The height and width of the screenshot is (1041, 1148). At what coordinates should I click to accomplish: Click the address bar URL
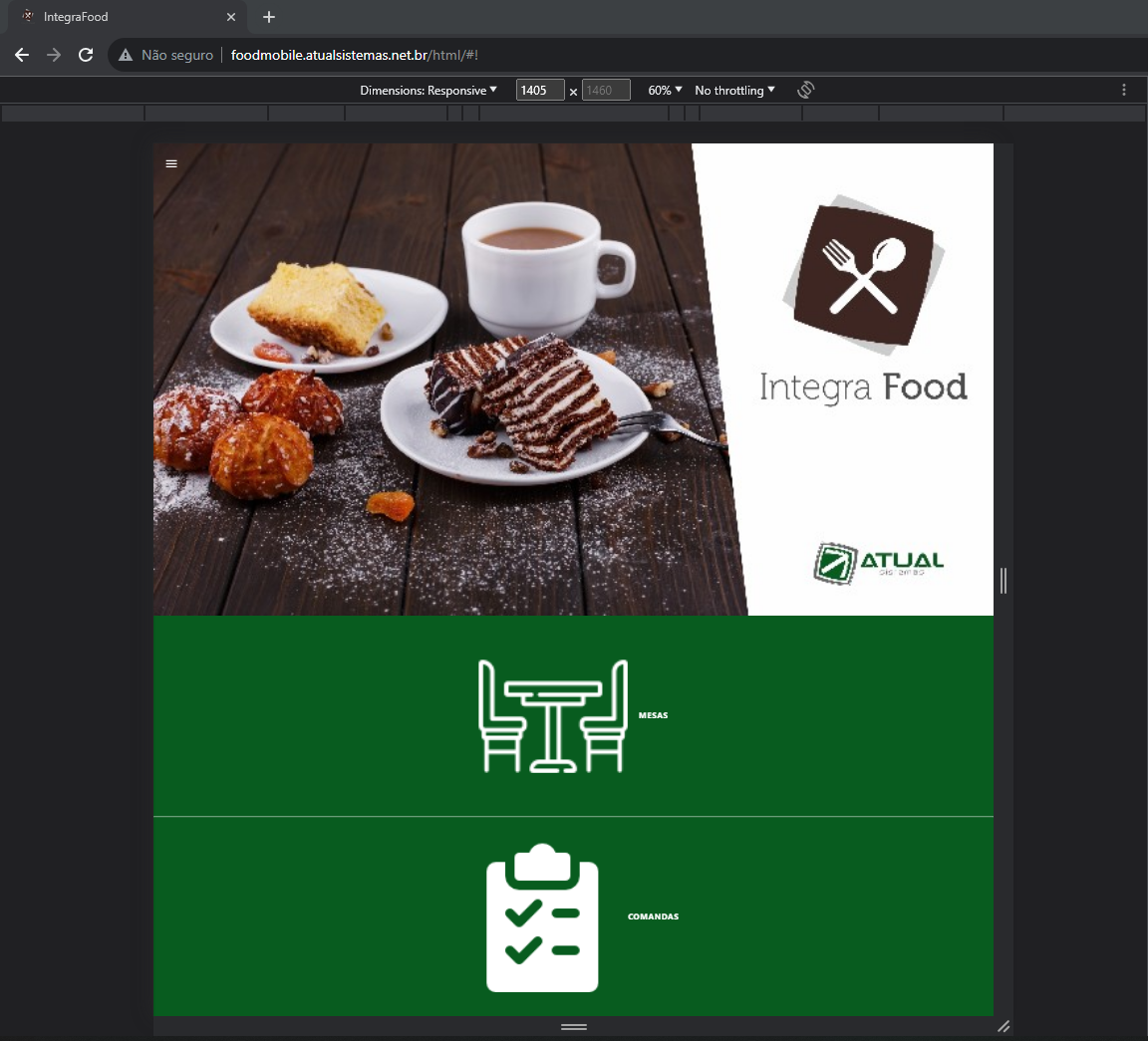click(x=355, y=55)
